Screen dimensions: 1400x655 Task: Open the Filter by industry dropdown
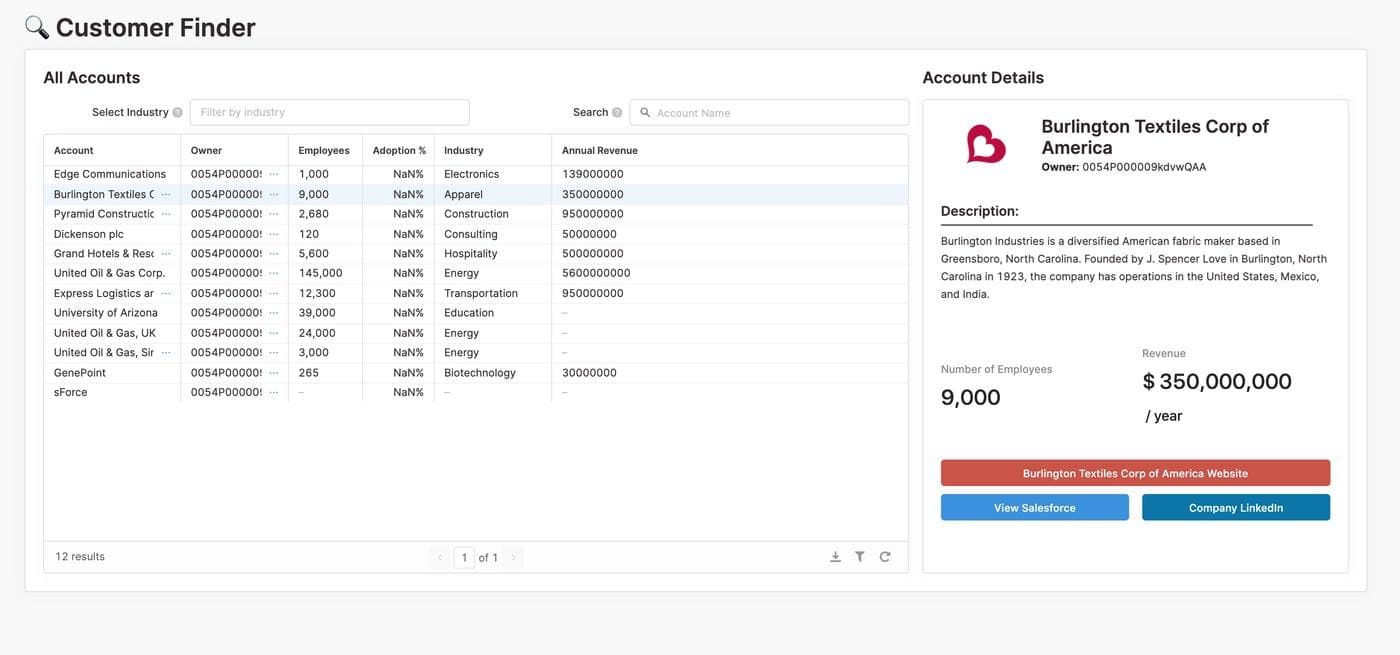329,112
